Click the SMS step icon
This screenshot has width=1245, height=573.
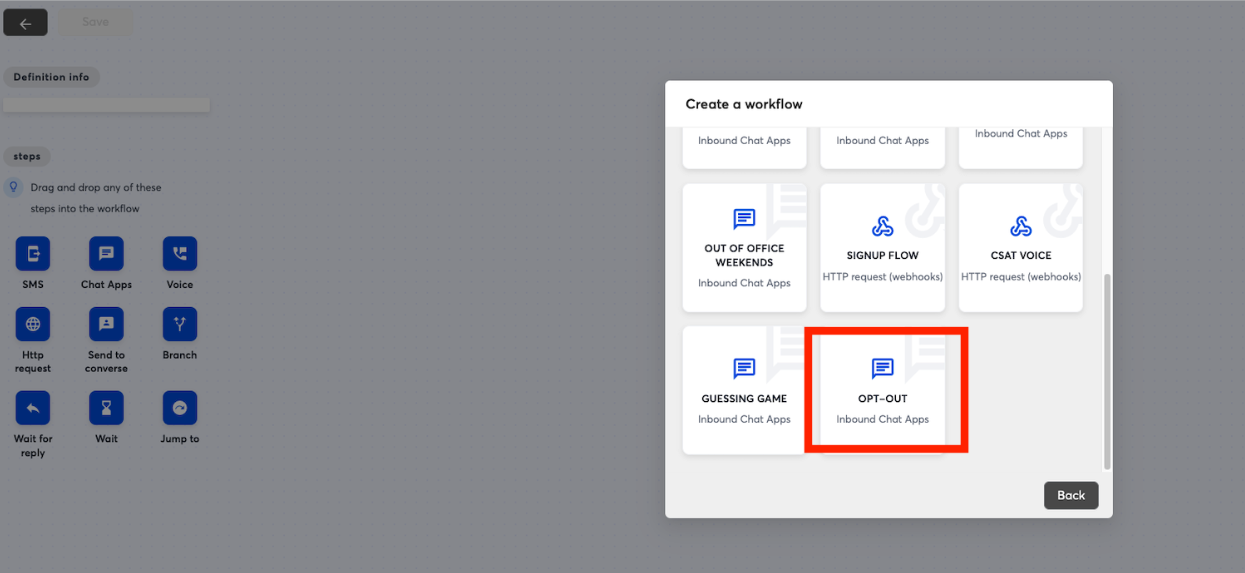pos(33,254)
